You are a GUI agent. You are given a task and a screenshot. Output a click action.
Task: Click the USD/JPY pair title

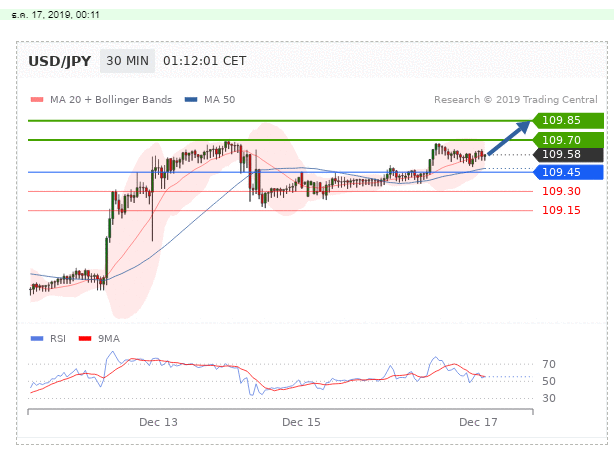click(x=60, y=61)
